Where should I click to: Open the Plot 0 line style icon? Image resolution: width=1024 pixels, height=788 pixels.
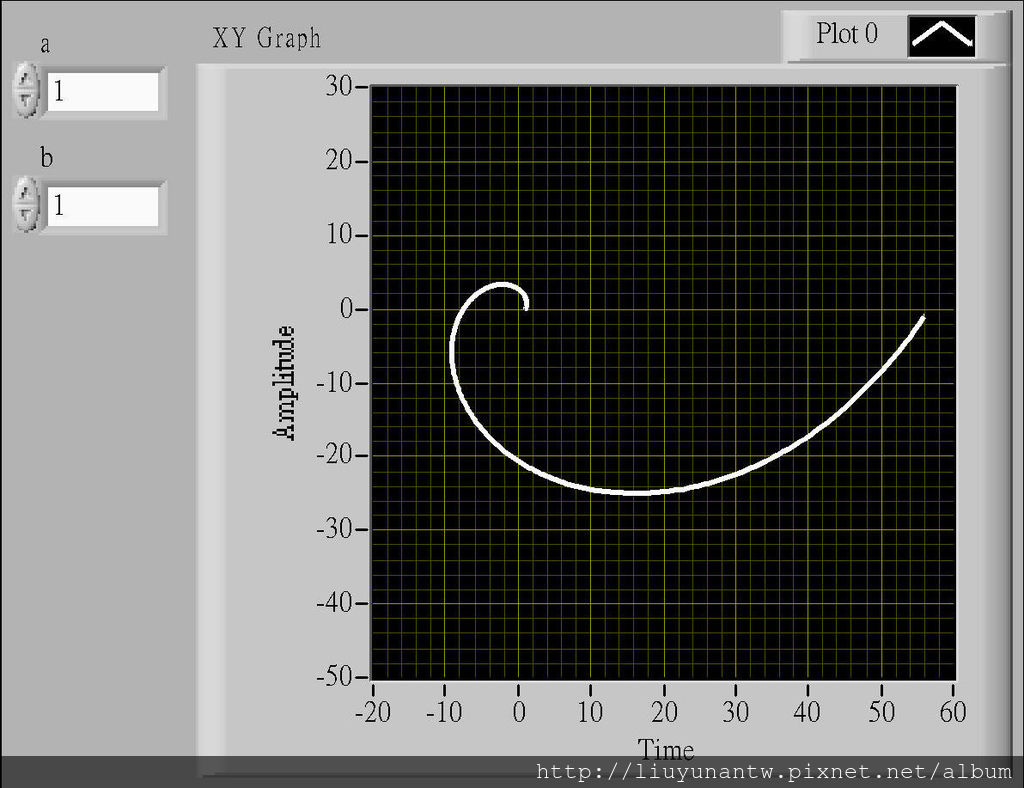941,36
